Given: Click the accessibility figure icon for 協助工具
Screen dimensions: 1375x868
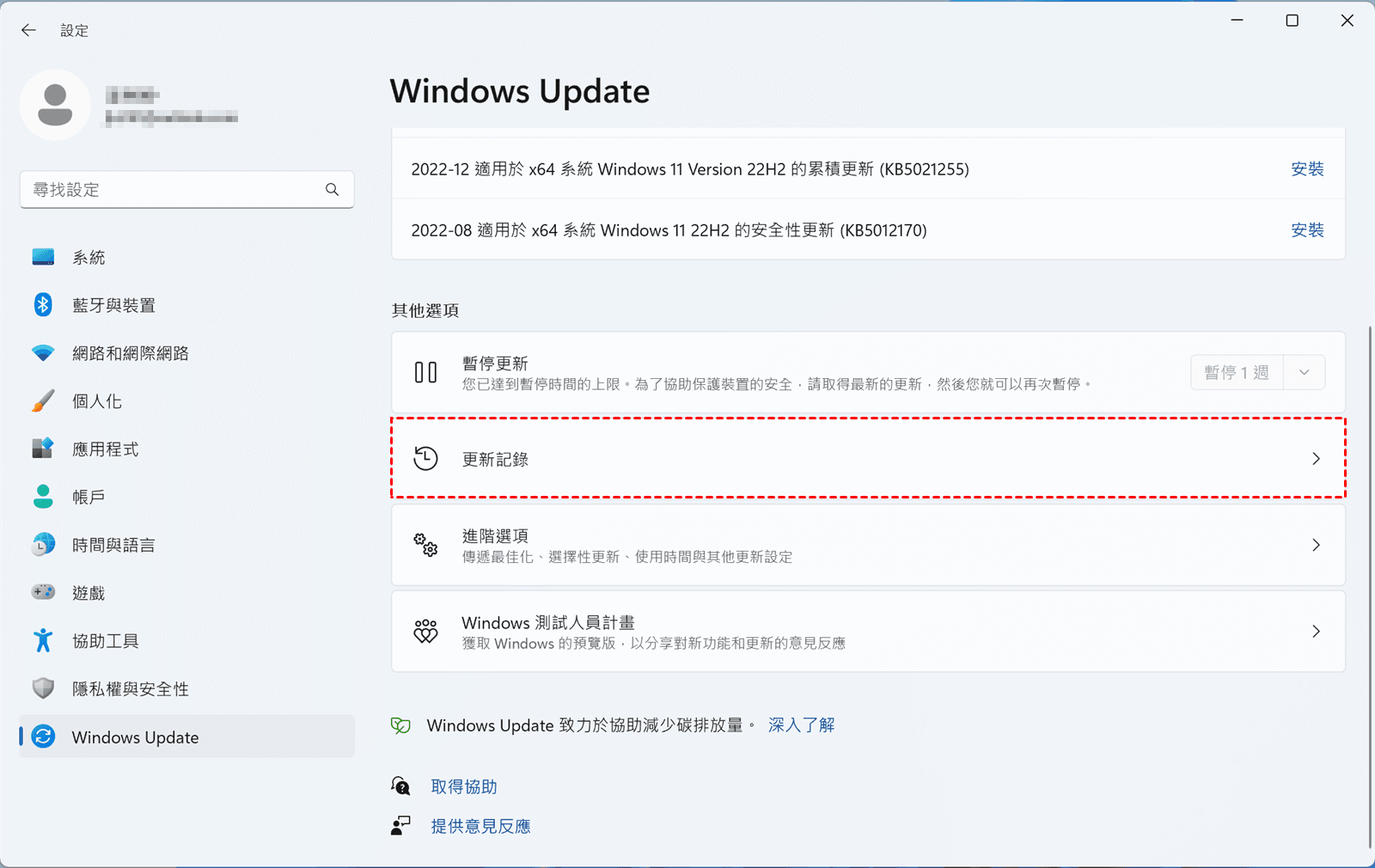Looking at the screenshot, I should pyautogui.click(x=43, y=640).
